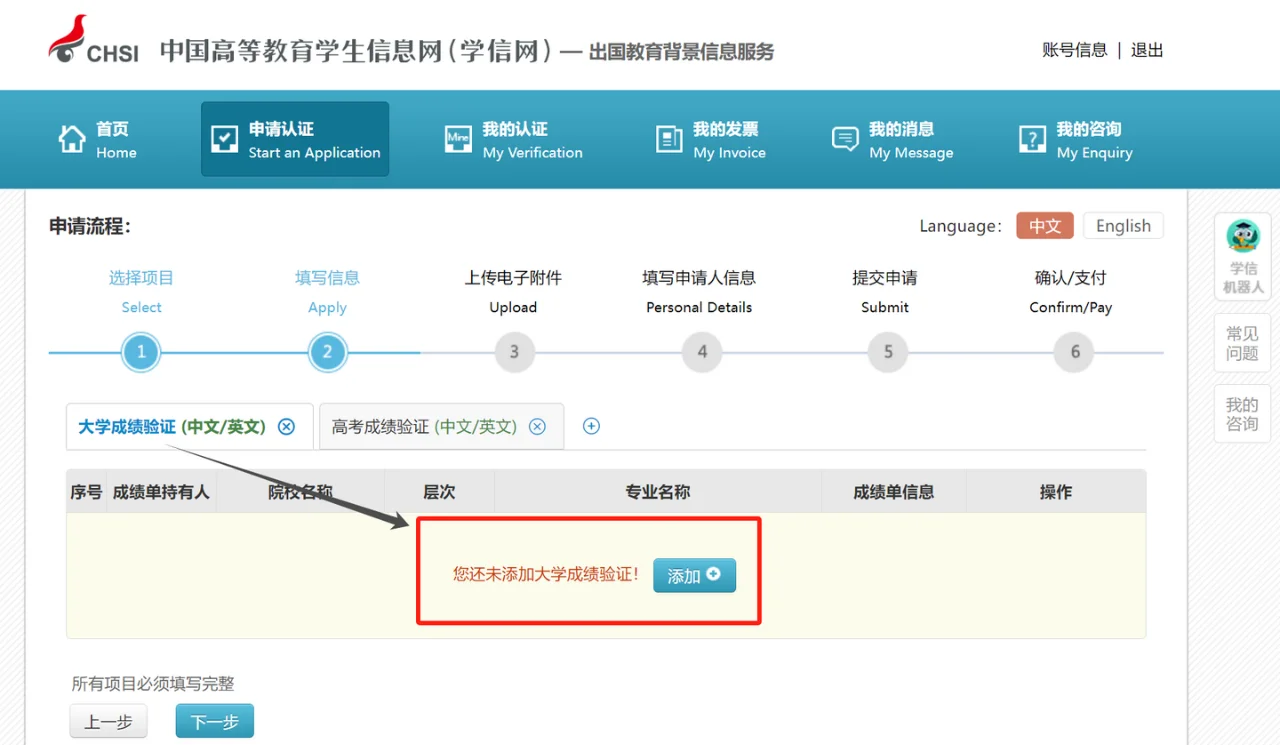
Task: Select Start an Application menu item
Action: coord(295,140)
